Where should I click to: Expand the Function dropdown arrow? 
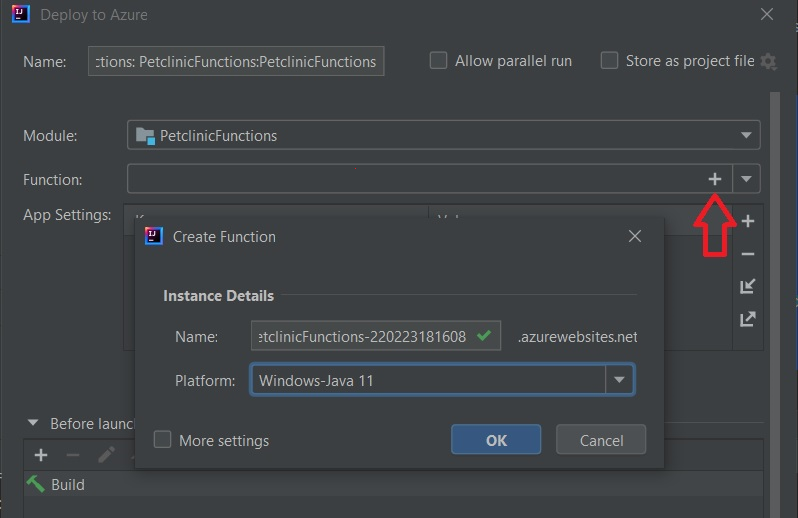[746, 179]
